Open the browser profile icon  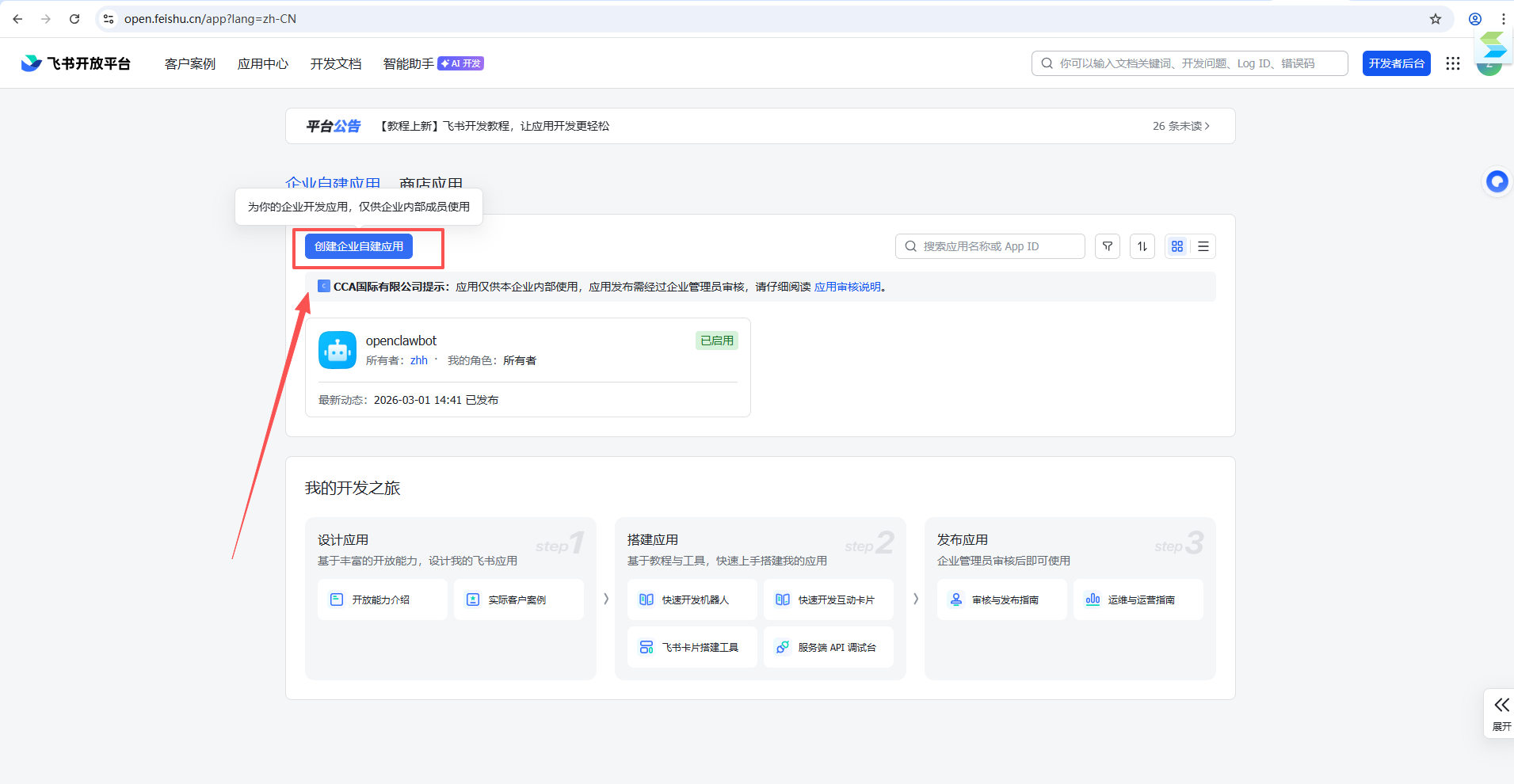point(1475,19)
